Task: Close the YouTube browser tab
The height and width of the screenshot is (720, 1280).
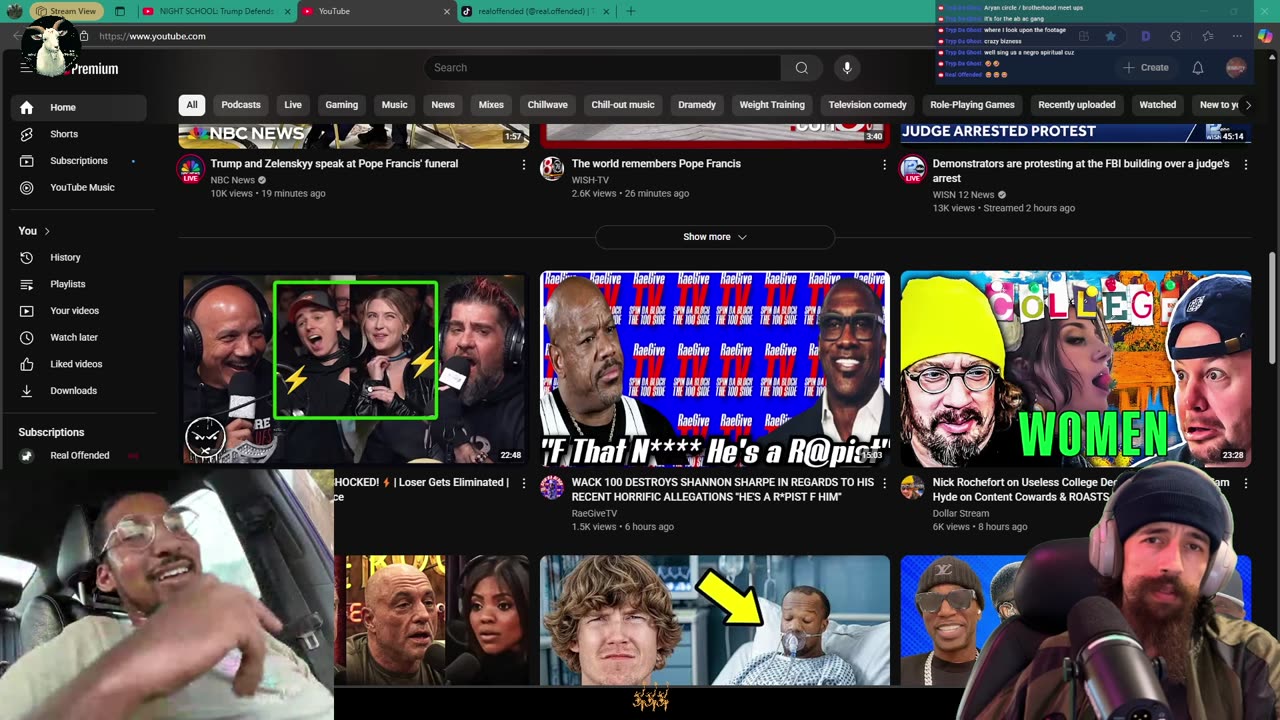Action: (x=447, y=11)
